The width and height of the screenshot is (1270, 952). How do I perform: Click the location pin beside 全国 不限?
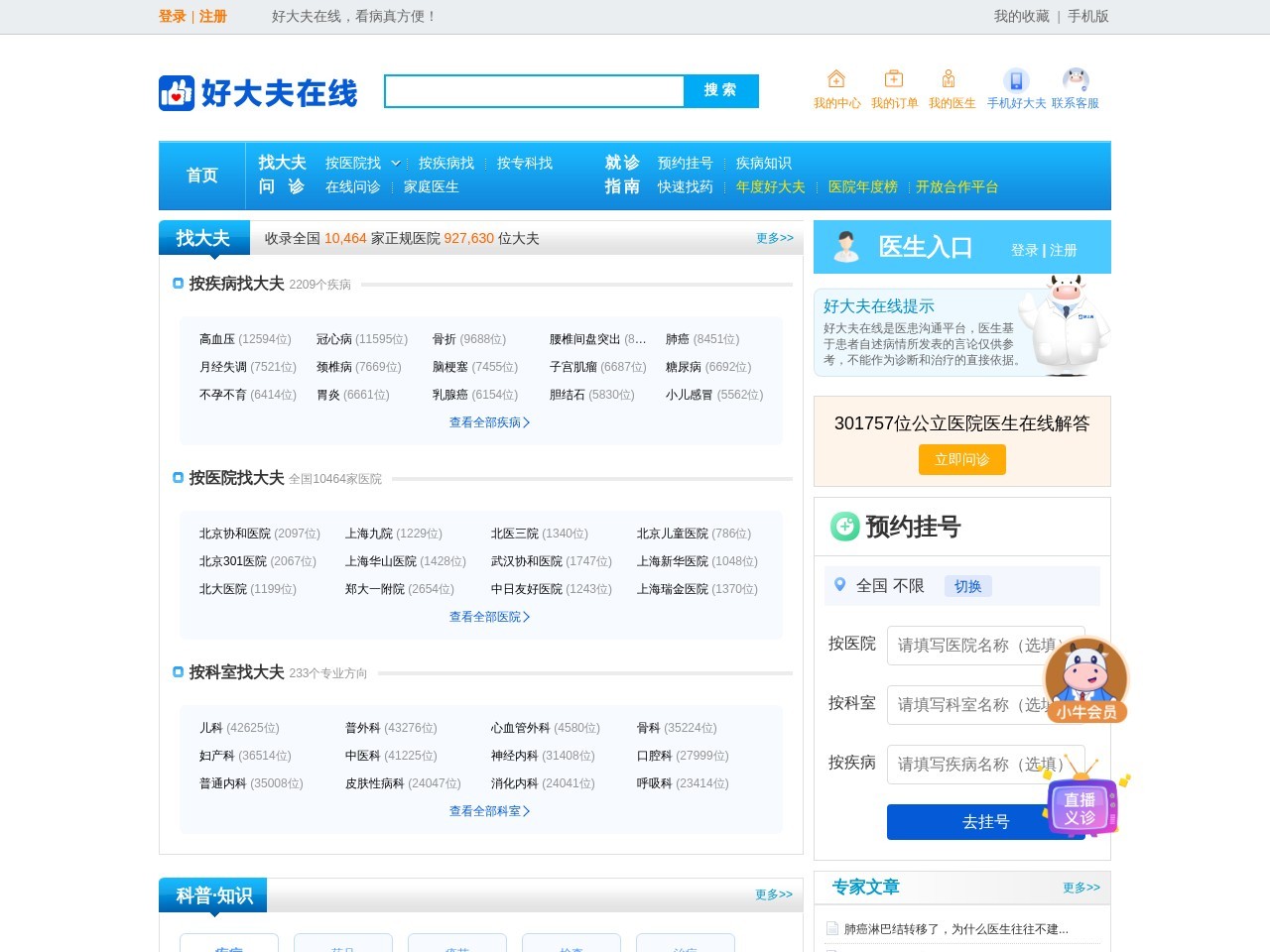(839, 585)
